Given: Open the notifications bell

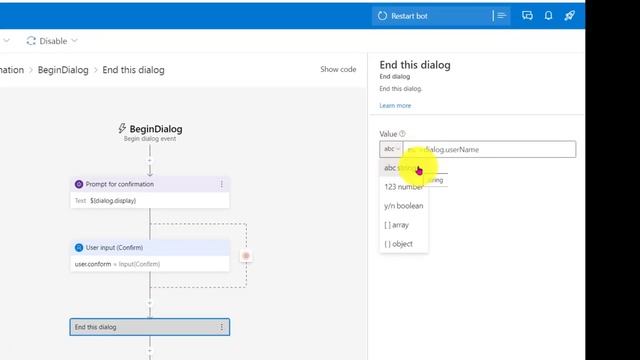Looking at the screenshot, I should click(548, 16).
